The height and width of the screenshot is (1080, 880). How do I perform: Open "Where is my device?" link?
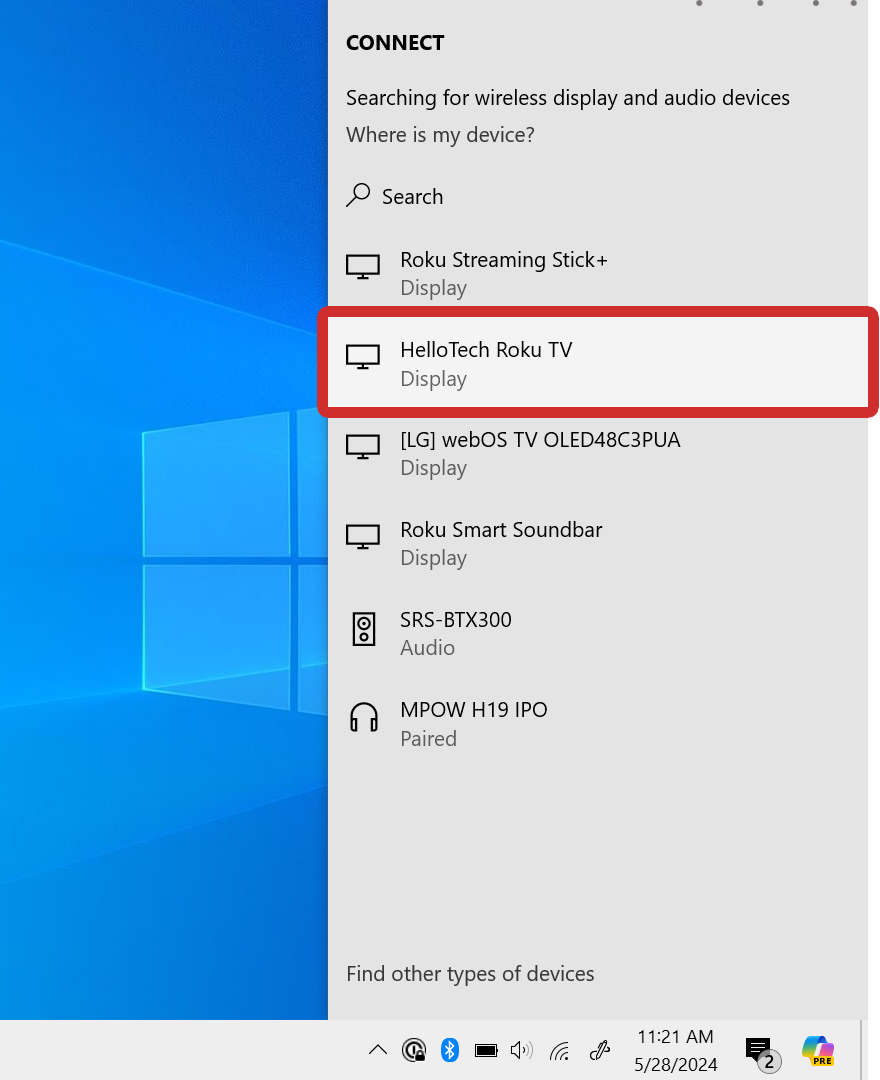point(440,134)
